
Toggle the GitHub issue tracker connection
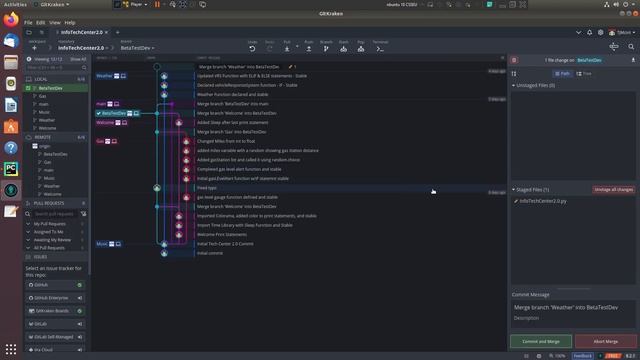80,285
